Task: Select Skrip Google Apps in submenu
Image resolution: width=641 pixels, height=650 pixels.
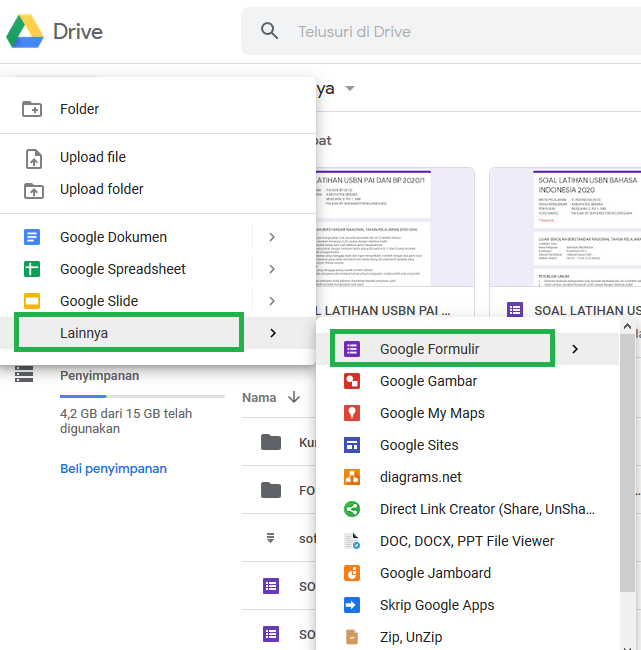Action: [x=468, y=605]
